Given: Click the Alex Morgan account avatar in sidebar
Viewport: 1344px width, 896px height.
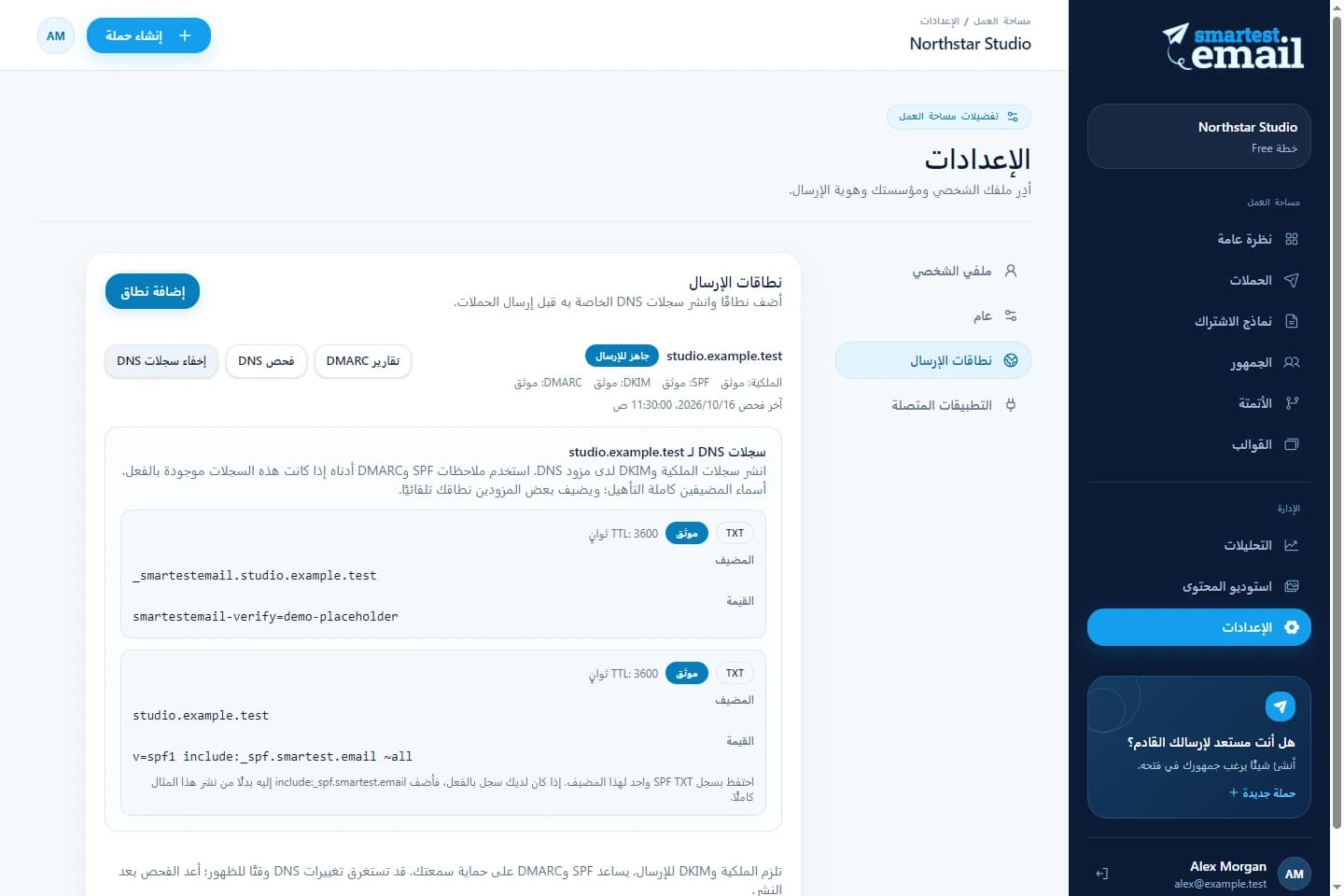Looking at the screenshot, I should tap(1294, 874).
